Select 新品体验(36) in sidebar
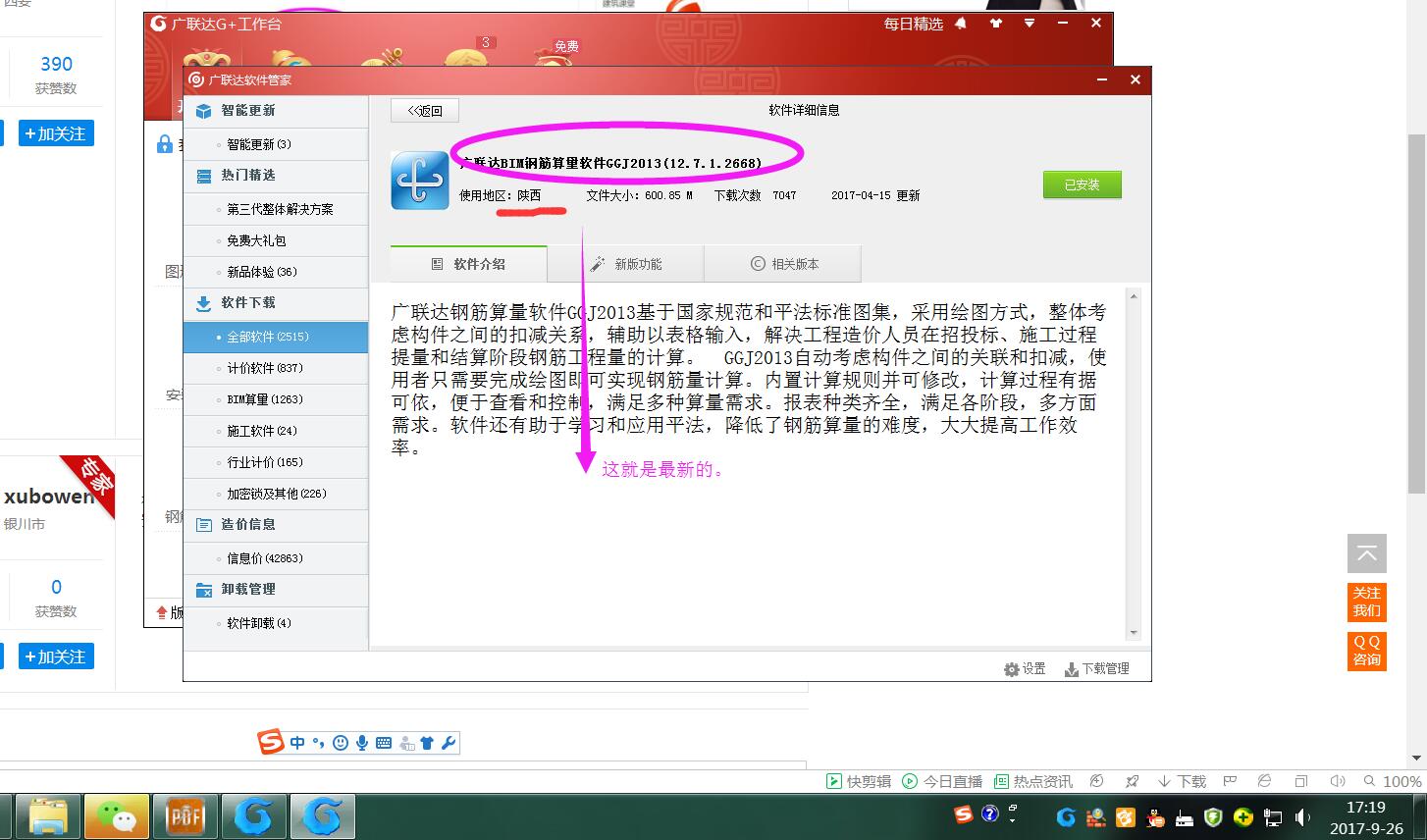The image size is (1427, 840). (x=276, y=272)
